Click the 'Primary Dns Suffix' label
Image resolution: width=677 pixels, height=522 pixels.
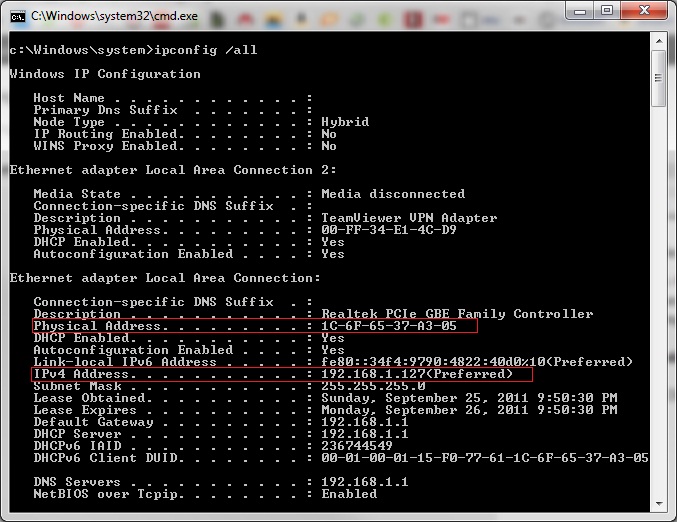(105, 110)
